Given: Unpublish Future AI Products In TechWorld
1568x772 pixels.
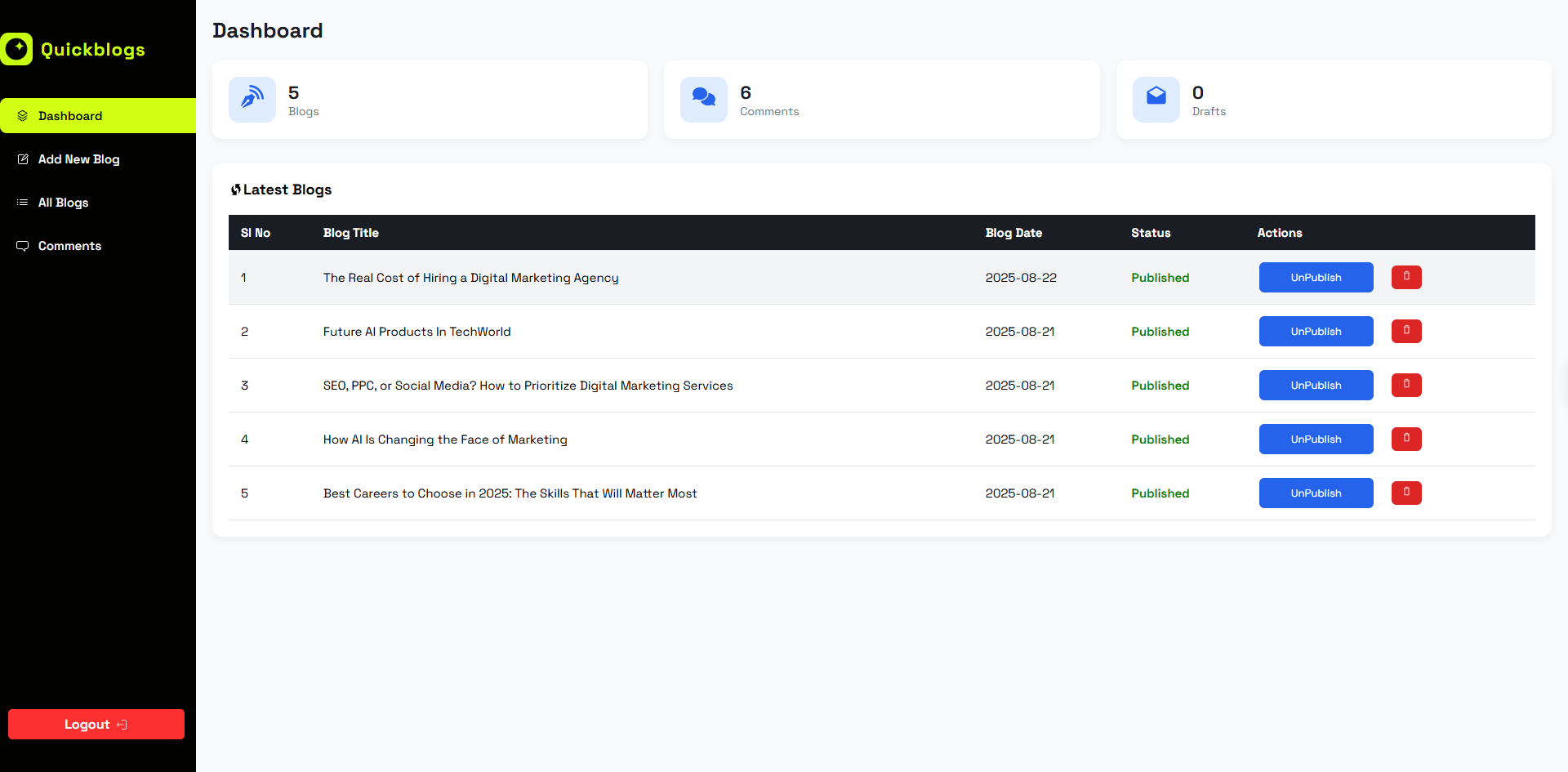Looking at the screenshot, I should [x=1315, y=331].
